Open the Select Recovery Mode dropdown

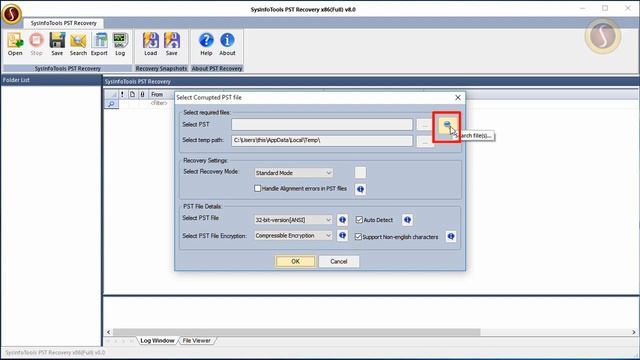[x=293, y=173]
